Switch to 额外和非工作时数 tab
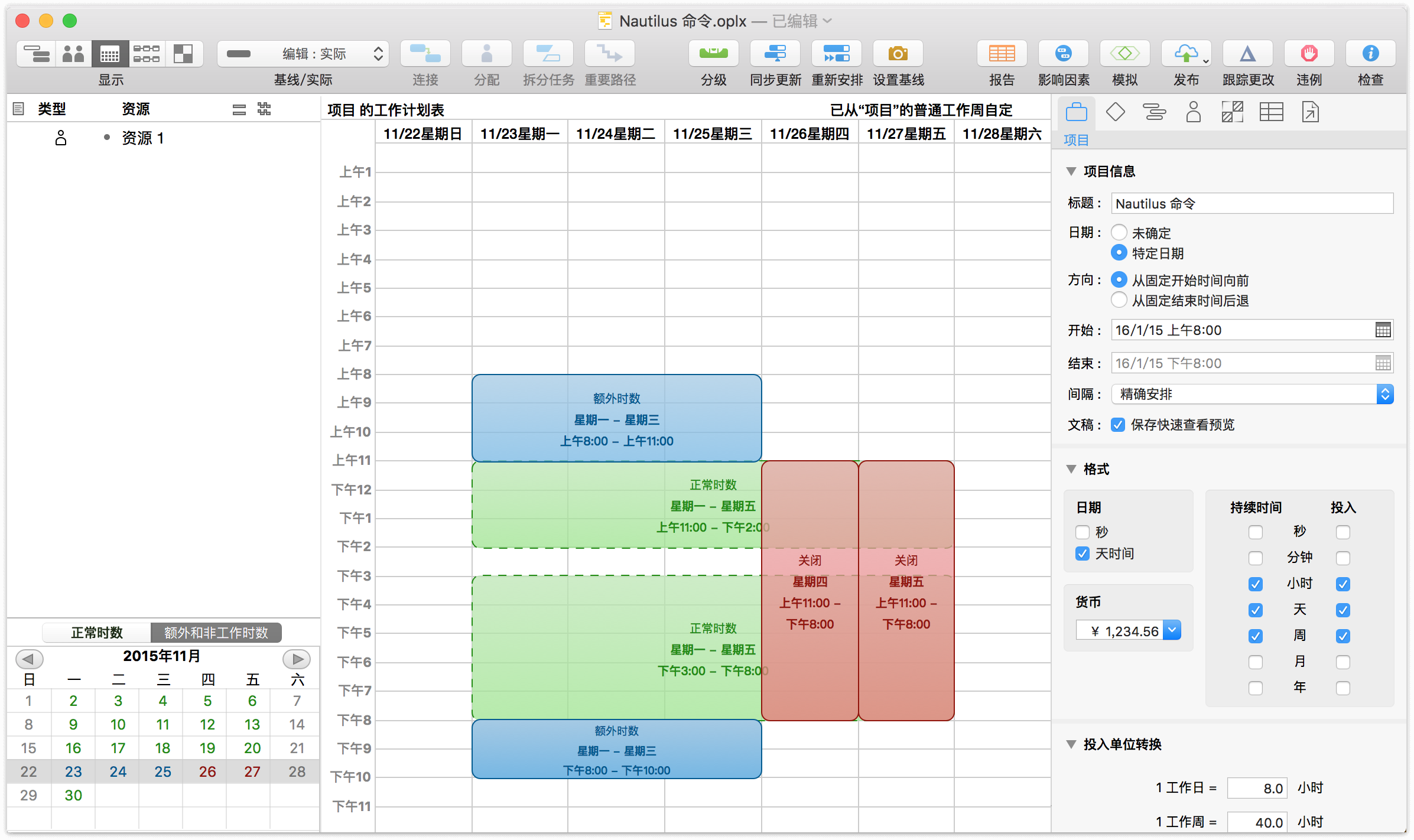The height and width of the screenshot is (840, 1414). click(216, 633)
